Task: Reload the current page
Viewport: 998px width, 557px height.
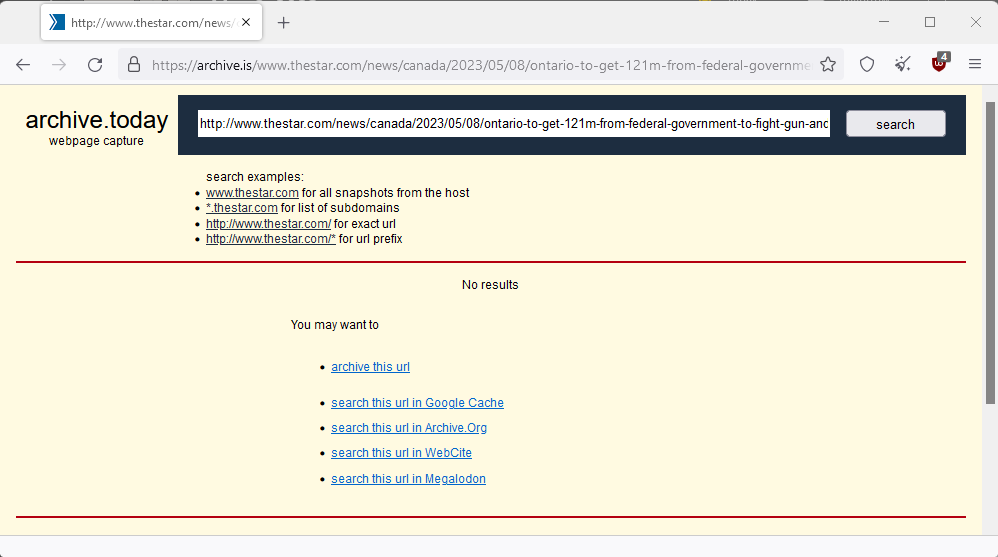Action: tap(95, 64)
